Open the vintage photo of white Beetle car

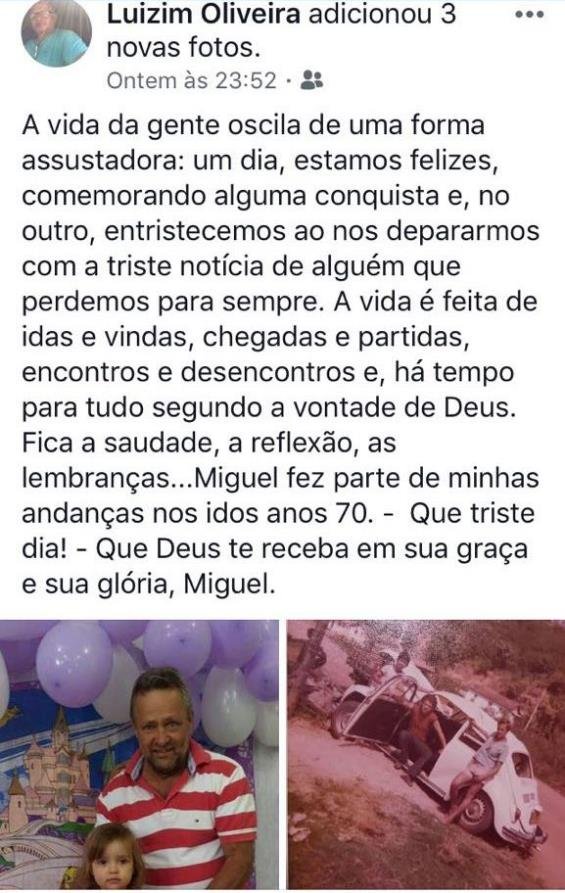pos(426,755)
